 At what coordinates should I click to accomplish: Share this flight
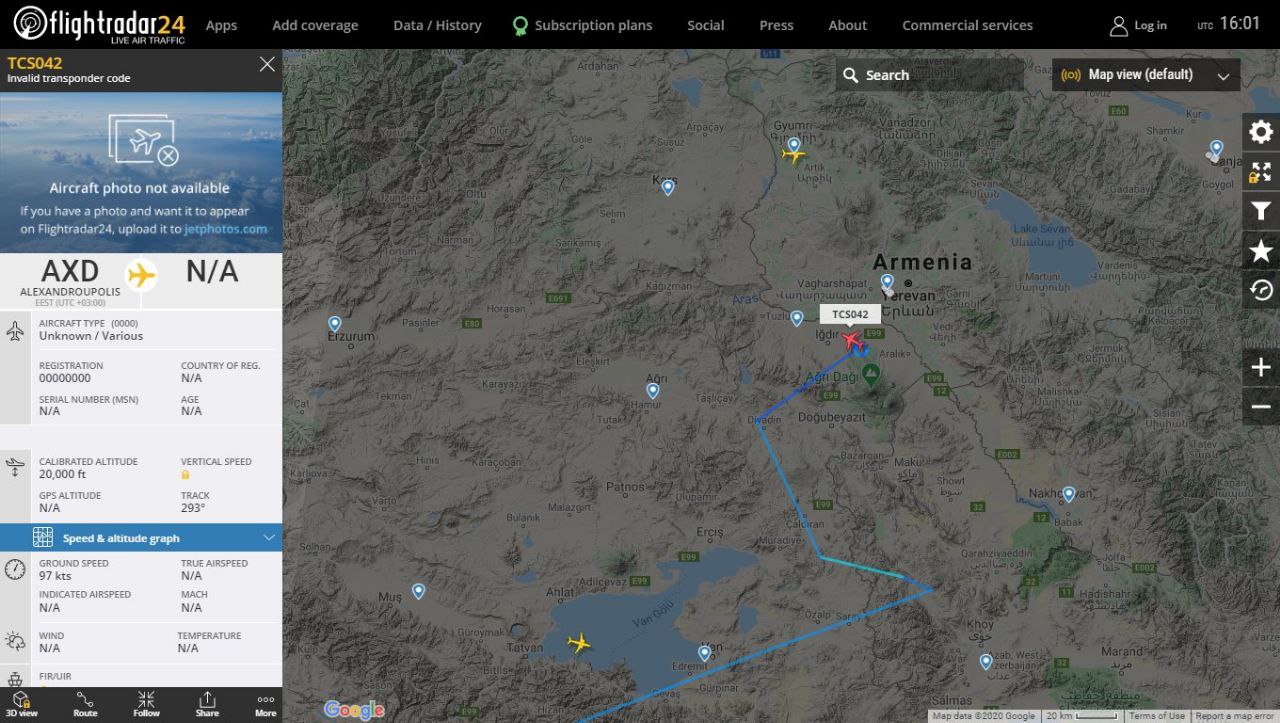[207, 704]
